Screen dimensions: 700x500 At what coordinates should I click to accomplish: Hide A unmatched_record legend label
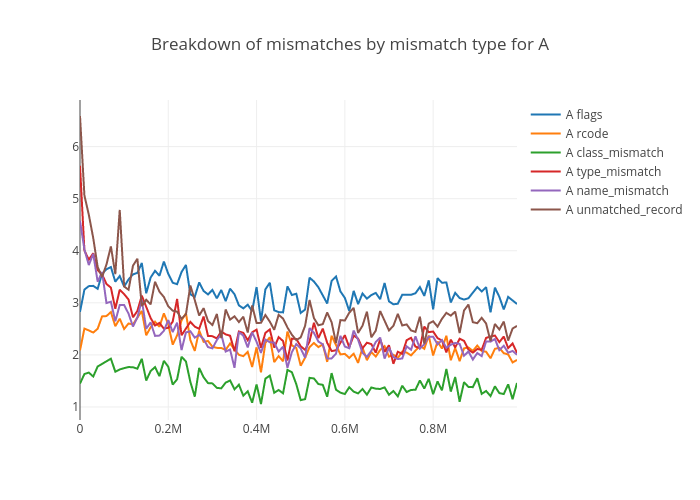point(623,210)
